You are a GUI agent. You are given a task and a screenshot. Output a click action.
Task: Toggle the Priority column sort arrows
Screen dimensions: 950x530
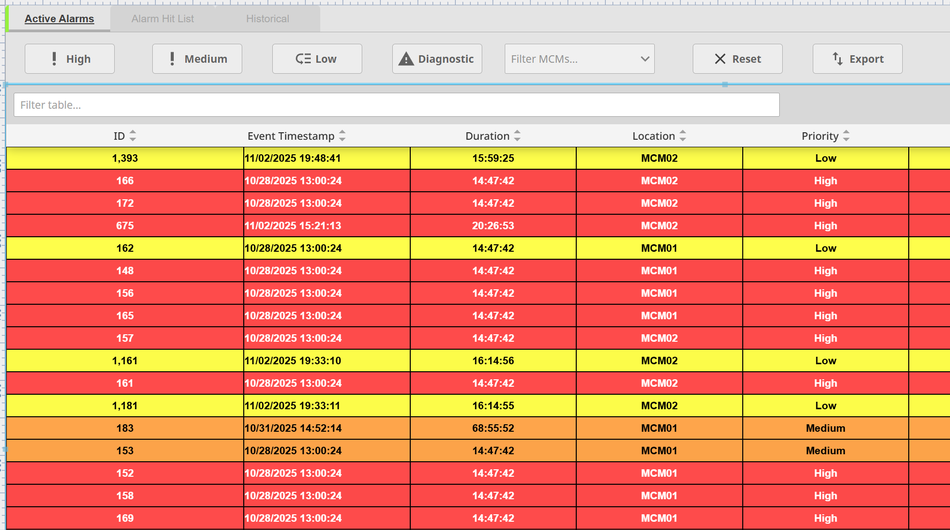[846, 136]
